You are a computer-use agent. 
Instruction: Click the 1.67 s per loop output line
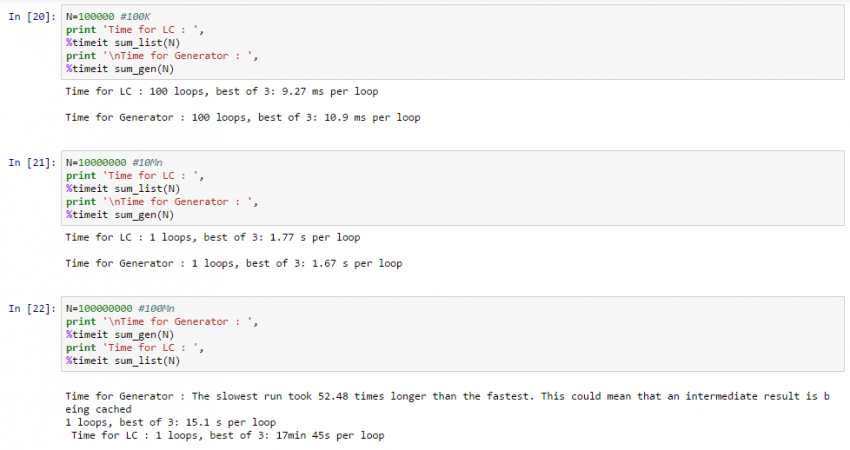coord(233,264)
